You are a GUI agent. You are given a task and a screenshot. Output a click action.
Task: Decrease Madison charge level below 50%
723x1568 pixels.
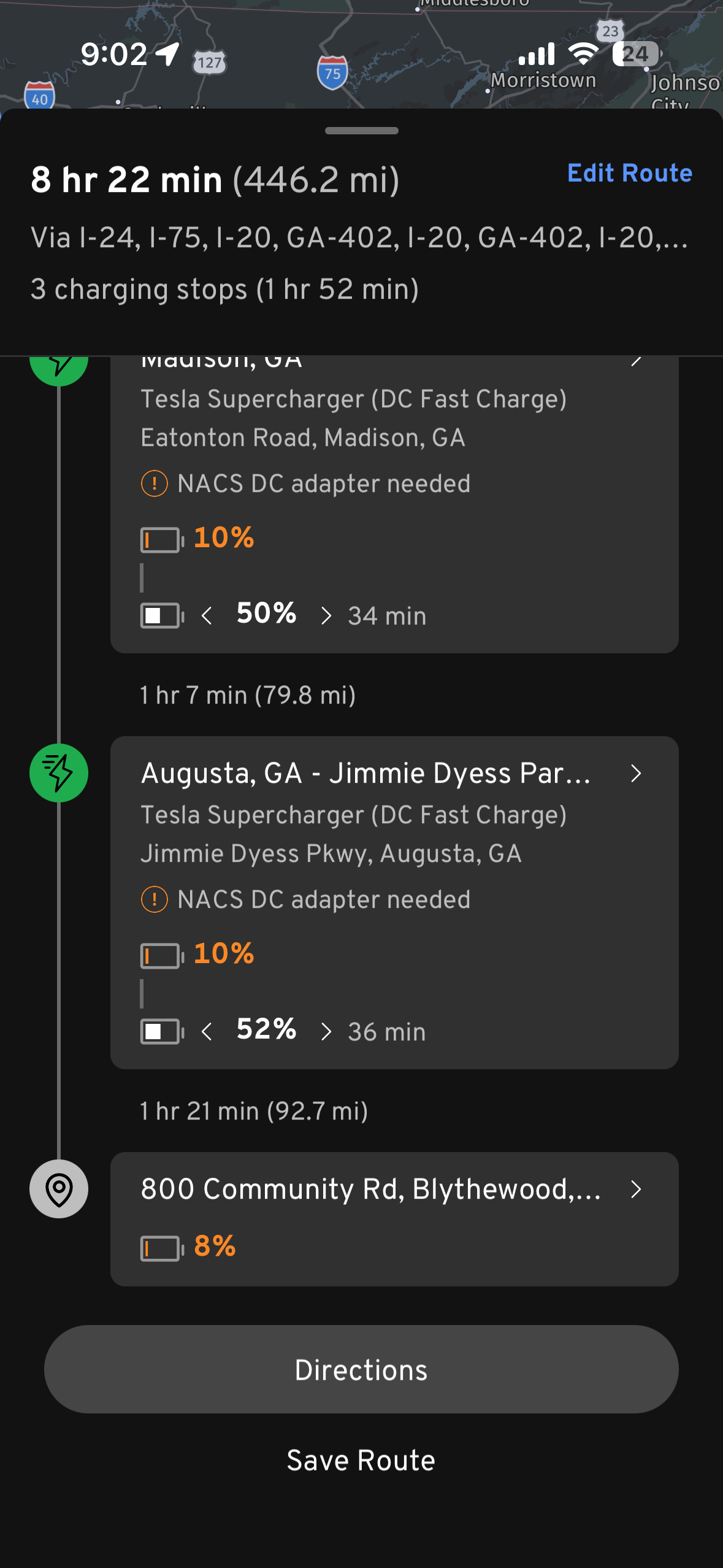click(x=207, y=615)
